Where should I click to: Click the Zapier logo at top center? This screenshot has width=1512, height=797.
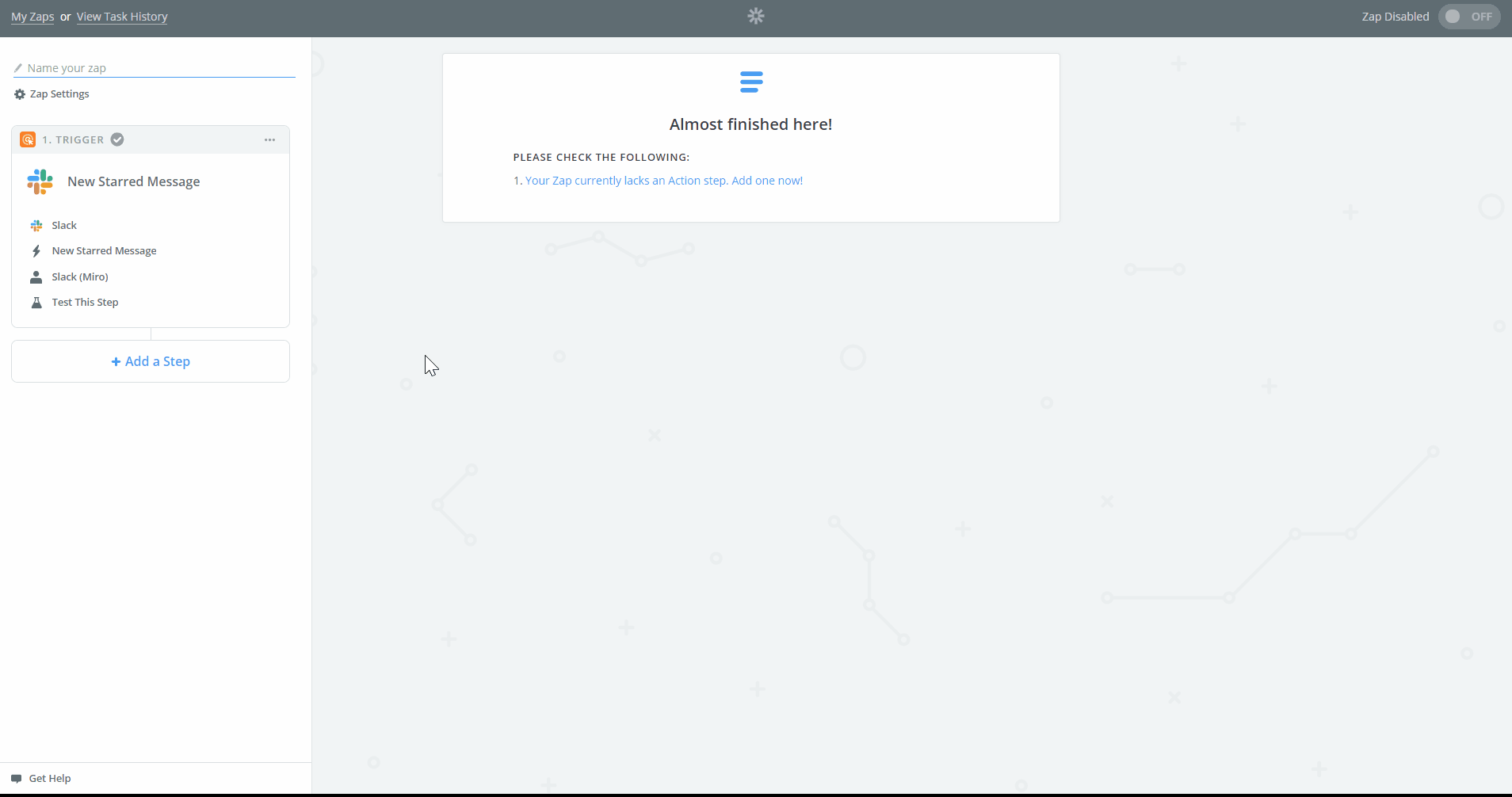(755, 16)
